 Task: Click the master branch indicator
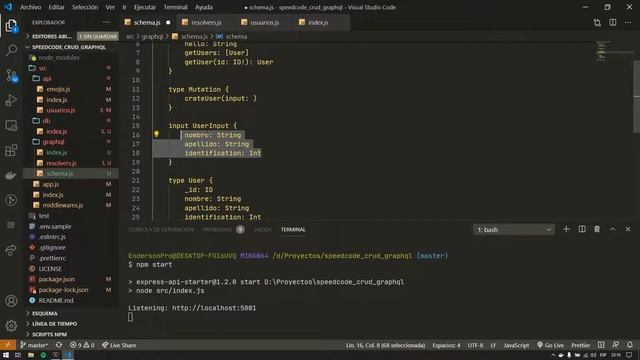pyautogui.click(x=34, y=345)
